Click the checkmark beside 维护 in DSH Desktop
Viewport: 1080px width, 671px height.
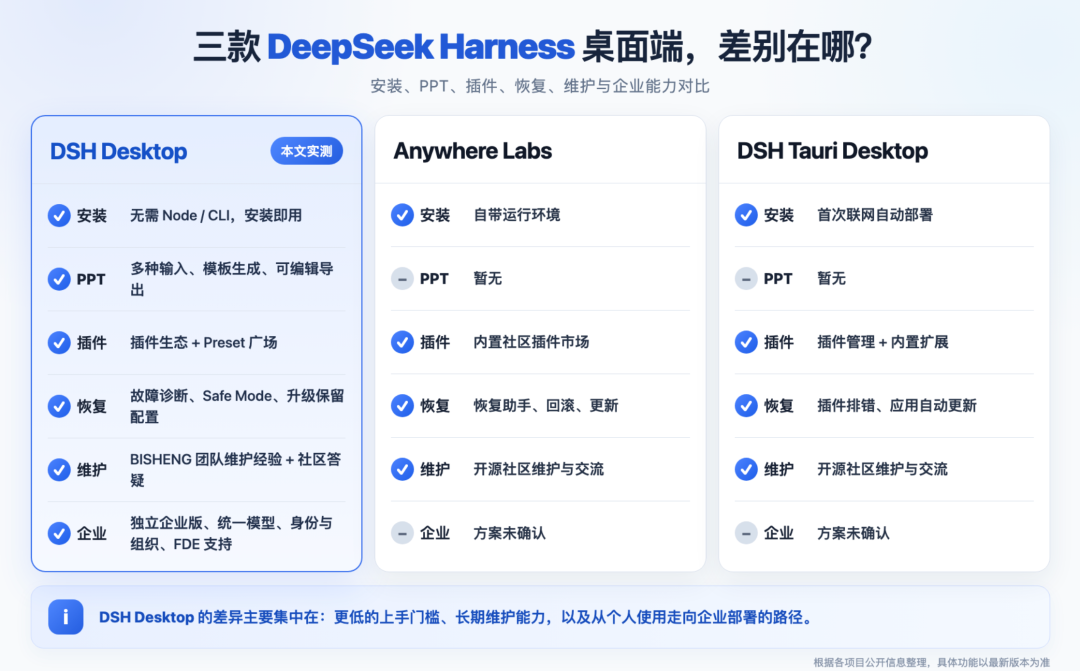(59, 470)
